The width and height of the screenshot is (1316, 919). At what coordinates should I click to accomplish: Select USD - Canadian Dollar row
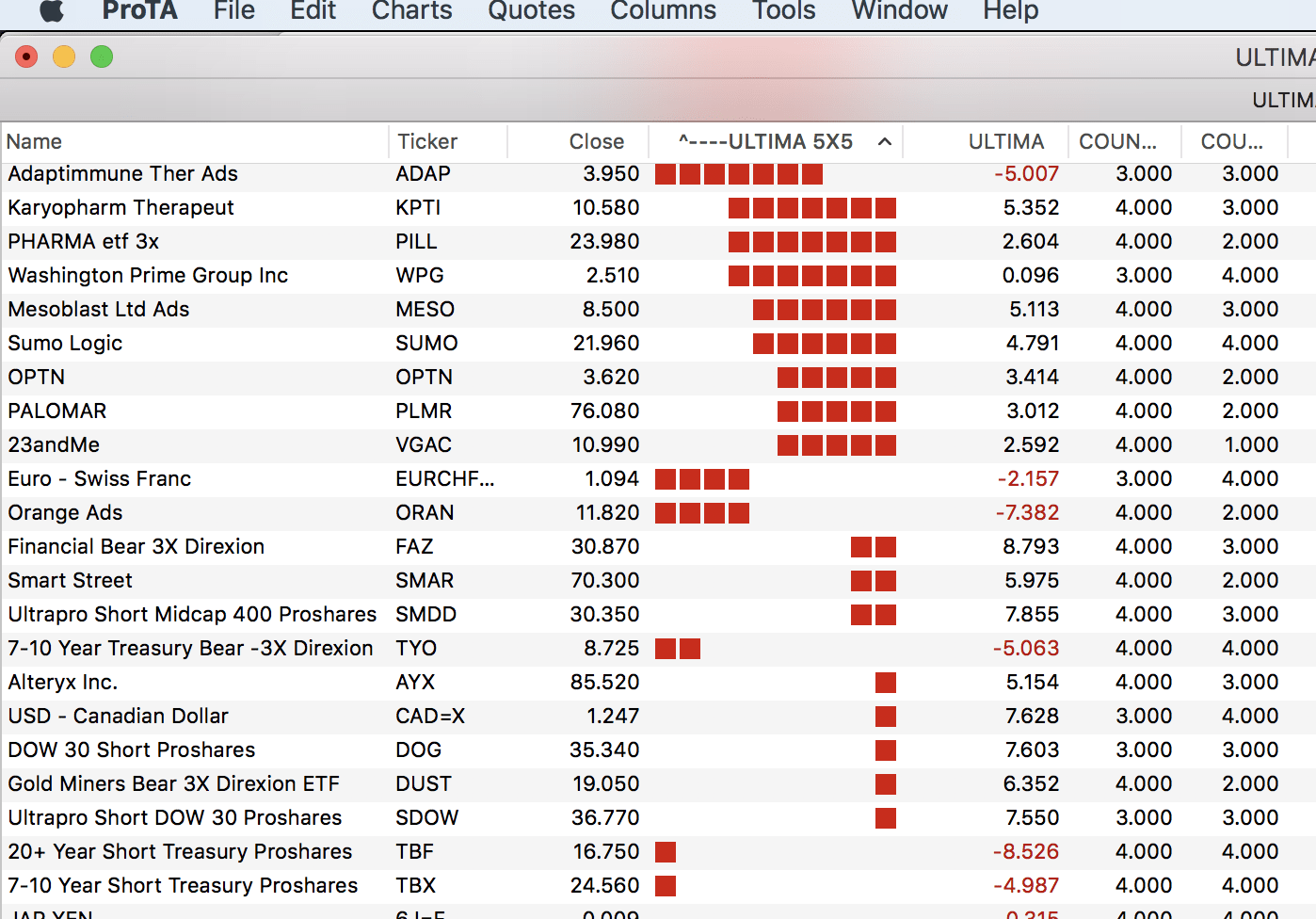tap(658, 717)
